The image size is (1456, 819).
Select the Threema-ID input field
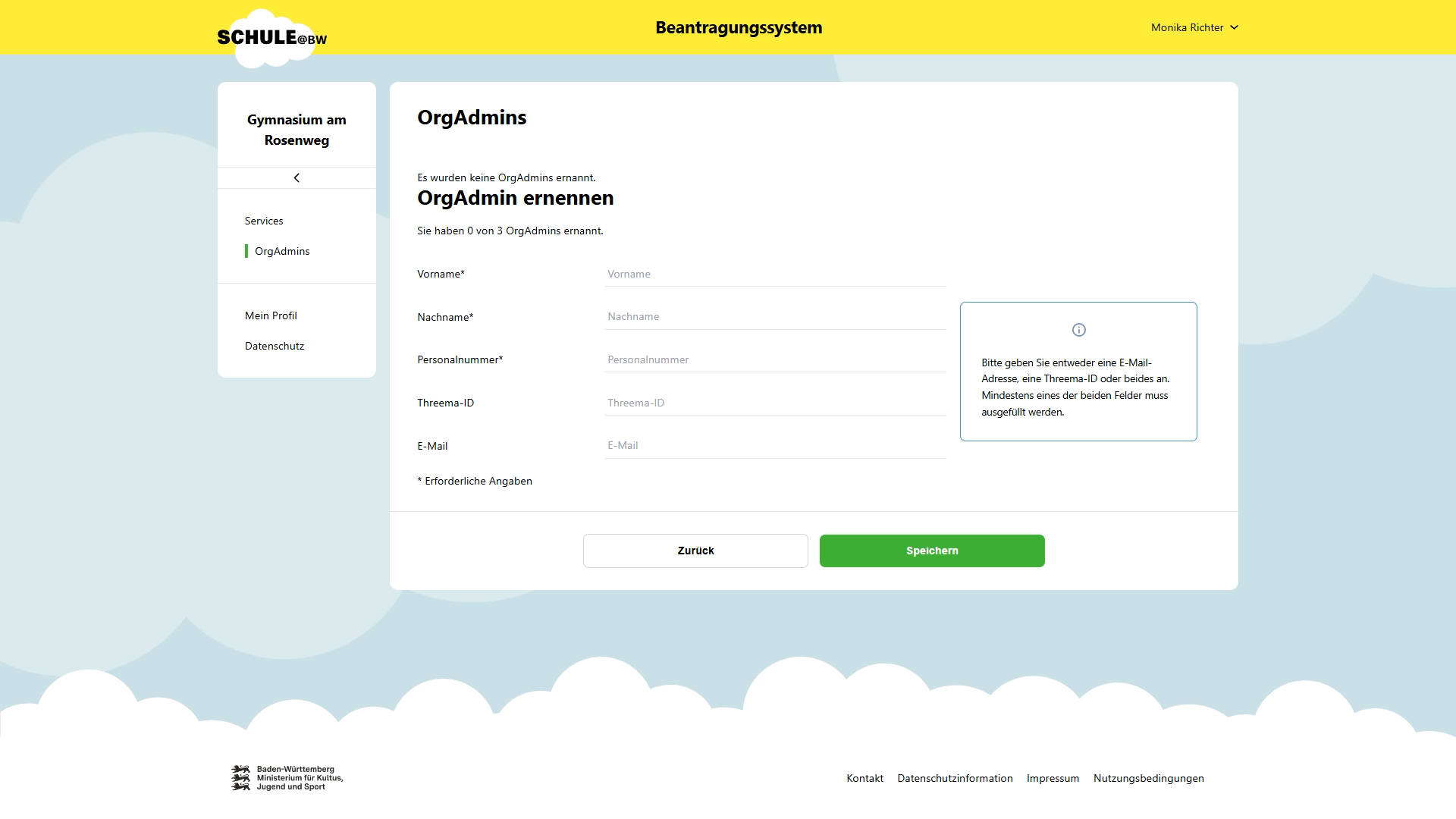774,403
